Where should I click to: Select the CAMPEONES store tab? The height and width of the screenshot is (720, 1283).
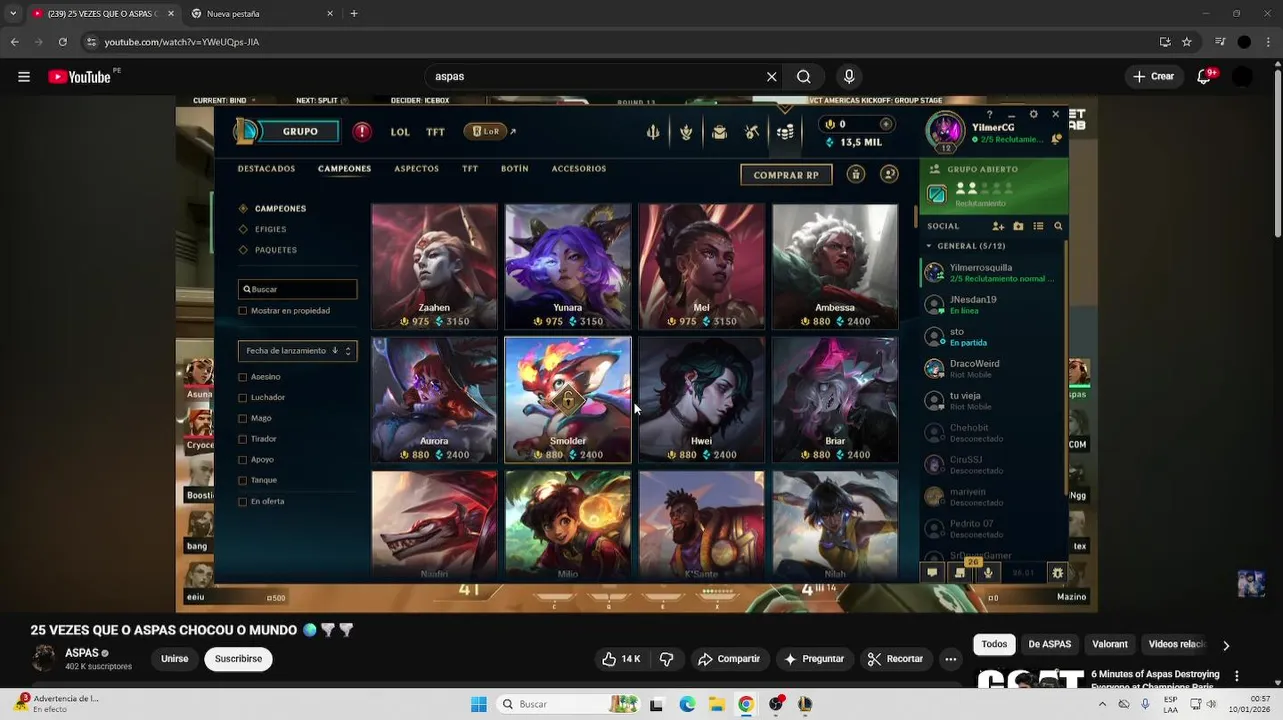tap(345, 169)
